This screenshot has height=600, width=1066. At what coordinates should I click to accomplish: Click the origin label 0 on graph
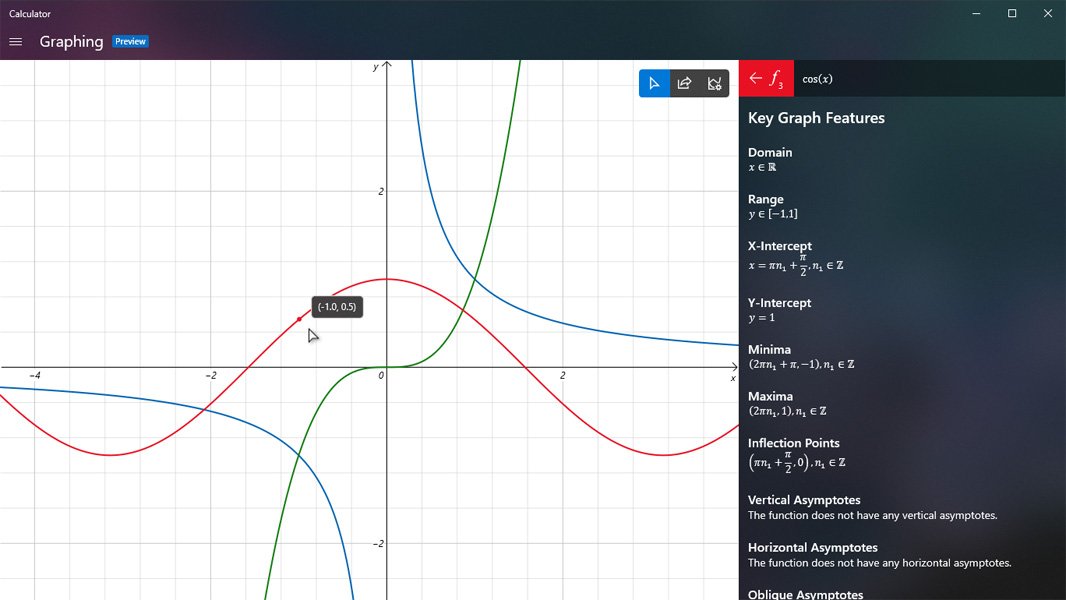[x=381, y=376]
